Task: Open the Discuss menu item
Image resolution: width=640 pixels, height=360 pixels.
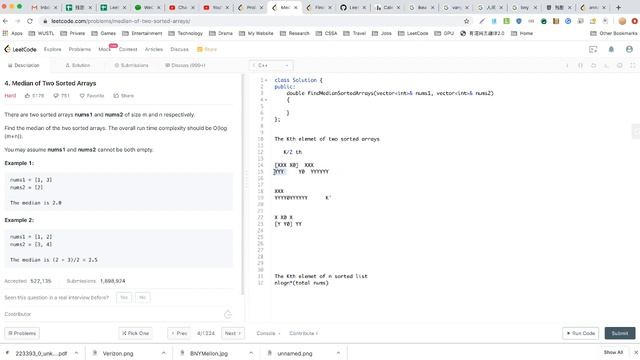Action: pyautogui.click(x=179, y=49)
